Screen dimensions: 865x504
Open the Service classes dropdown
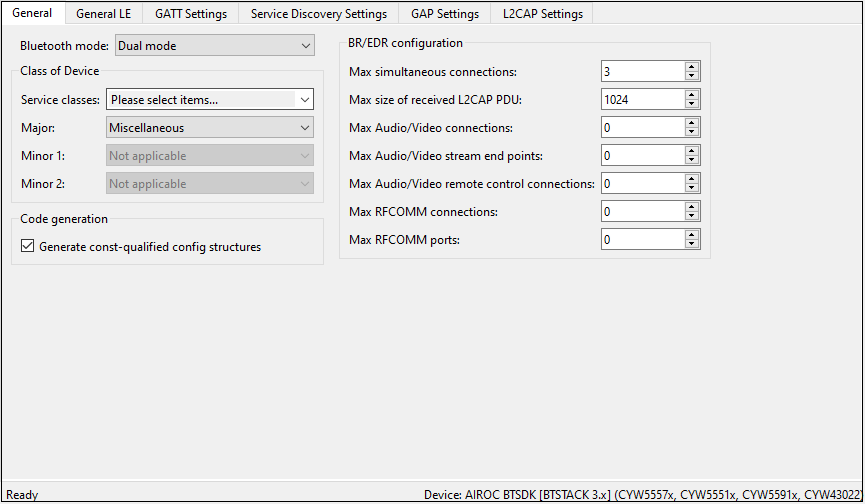(x=304, y=100)
